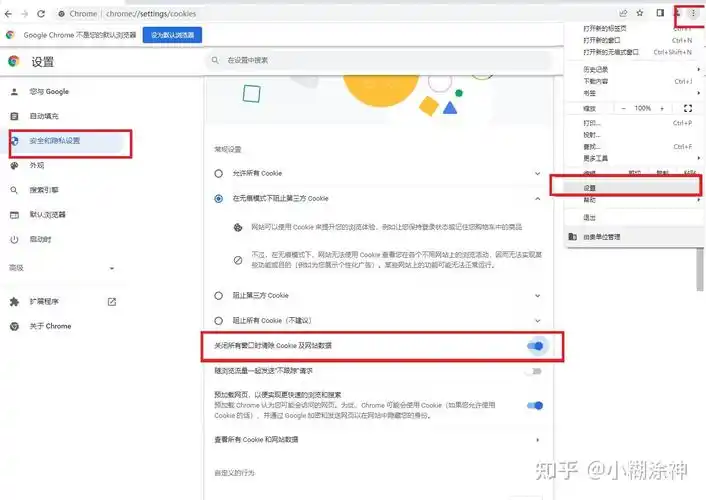Toggle 关闭所有窗口时清除 Cookie 及网站数据 switch
This screenshot has height=500, width=706.
(536, 346)
